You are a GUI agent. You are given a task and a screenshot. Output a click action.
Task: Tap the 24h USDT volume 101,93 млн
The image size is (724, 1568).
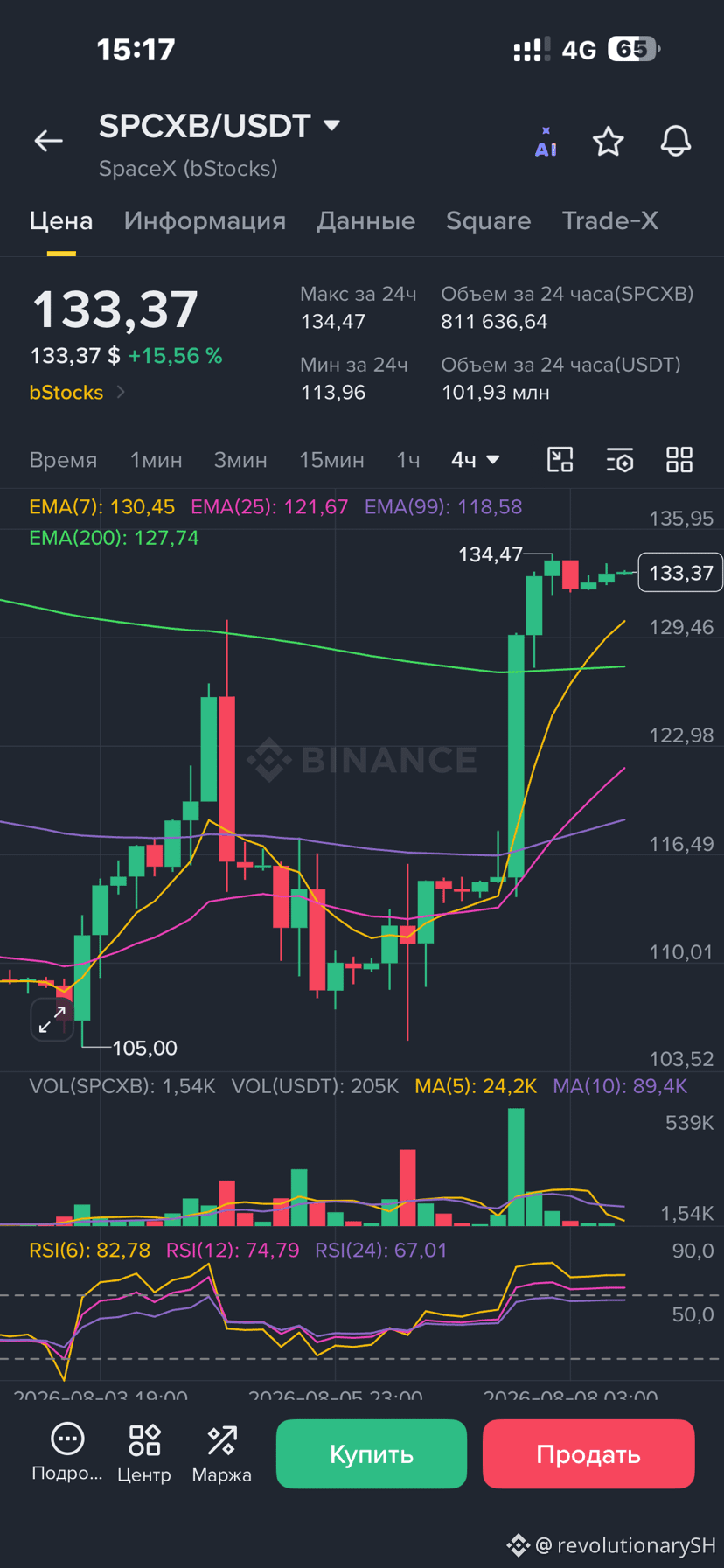495,393
